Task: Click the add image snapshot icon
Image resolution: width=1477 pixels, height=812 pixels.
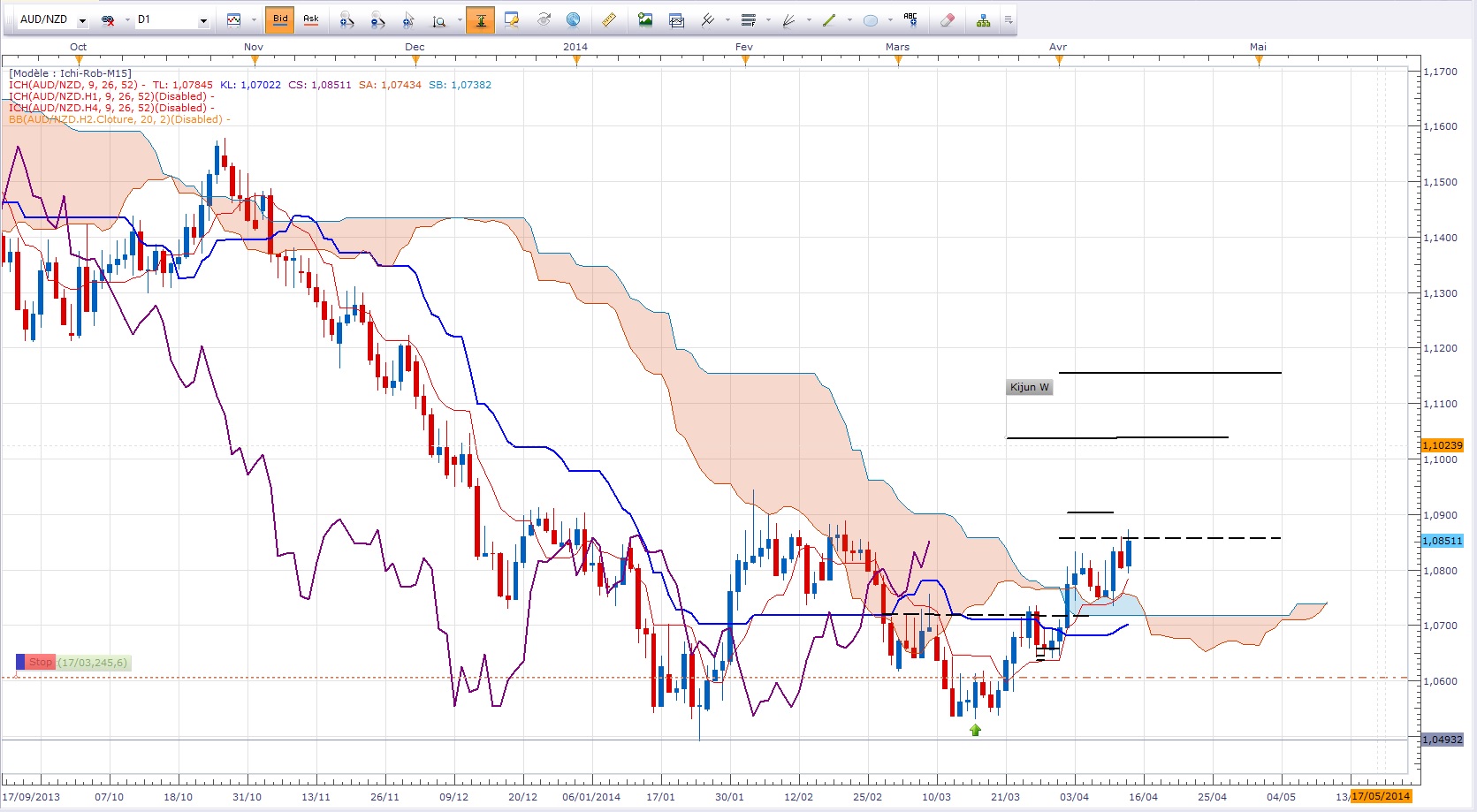Action: tap(645, 19)
